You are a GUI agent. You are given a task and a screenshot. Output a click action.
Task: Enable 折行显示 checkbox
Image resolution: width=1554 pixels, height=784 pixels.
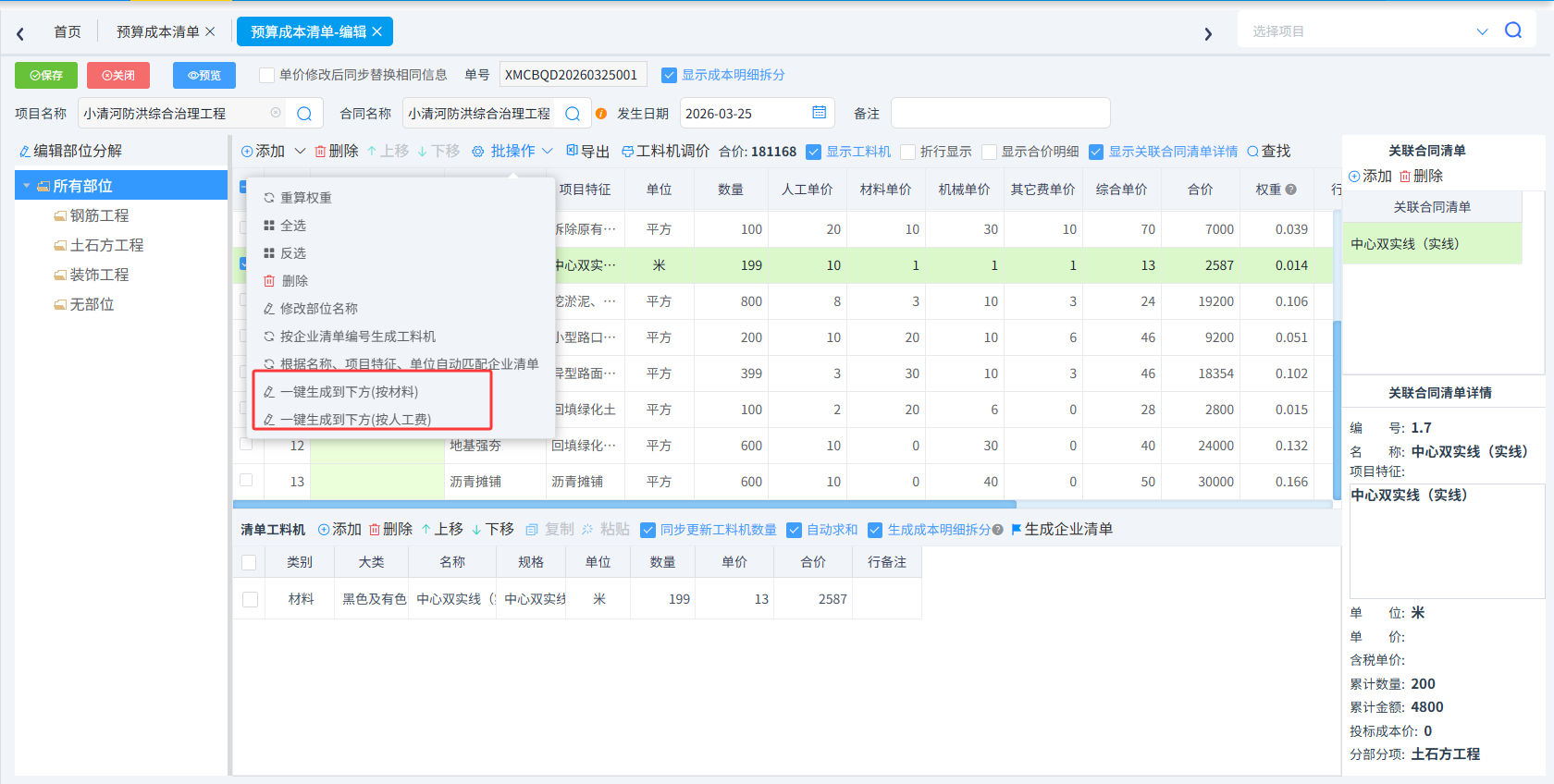coord(908,152)
